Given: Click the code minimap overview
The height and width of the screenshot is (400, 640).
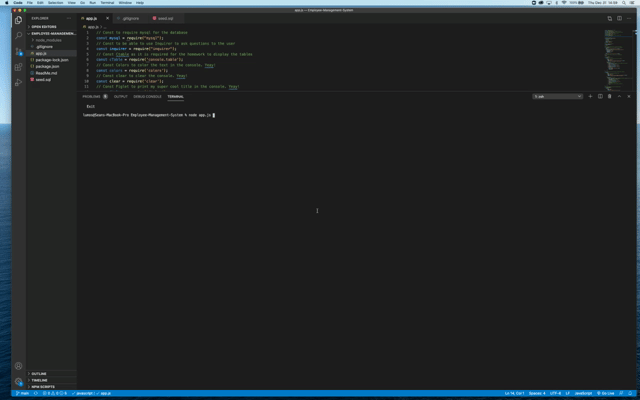Looking at the screenshot, I should click(618, 59).
